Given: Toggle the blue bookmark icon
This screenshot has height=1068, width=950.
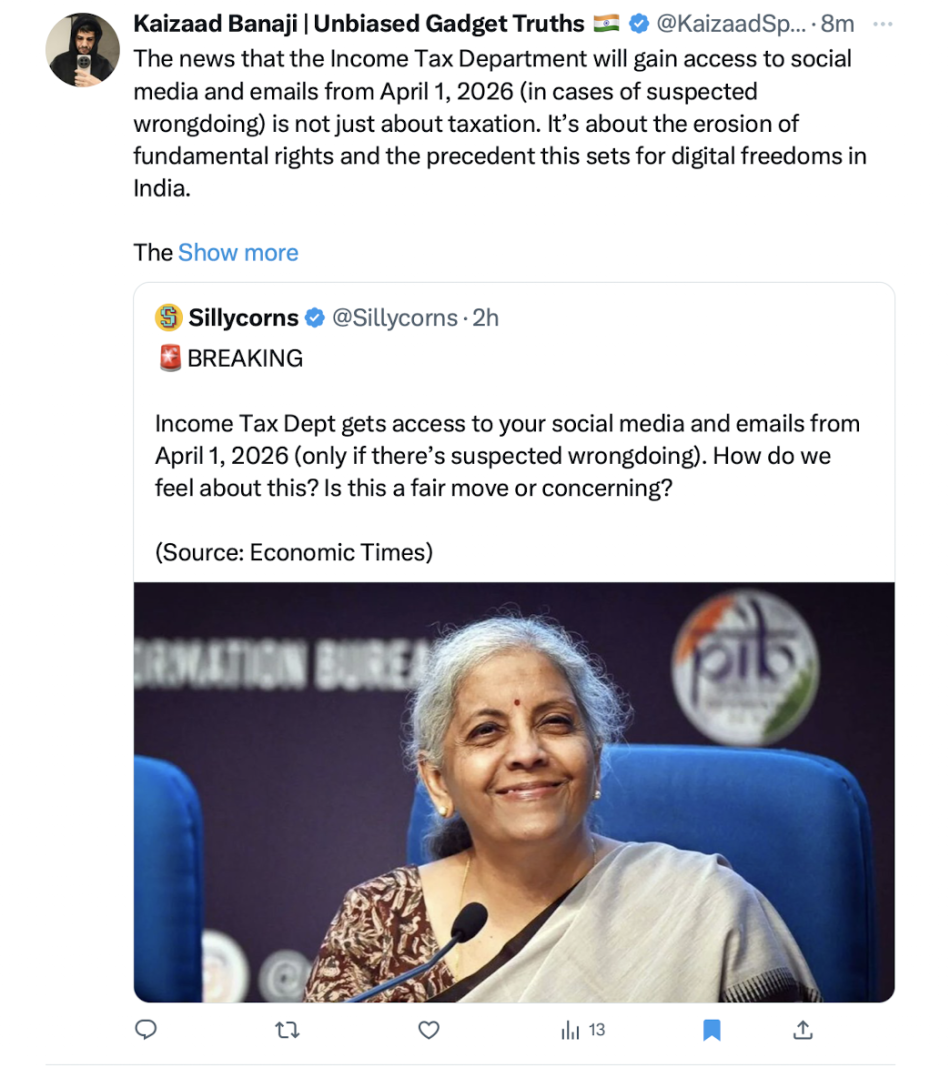Looking at the screenshot, I should coord(712,1029).
